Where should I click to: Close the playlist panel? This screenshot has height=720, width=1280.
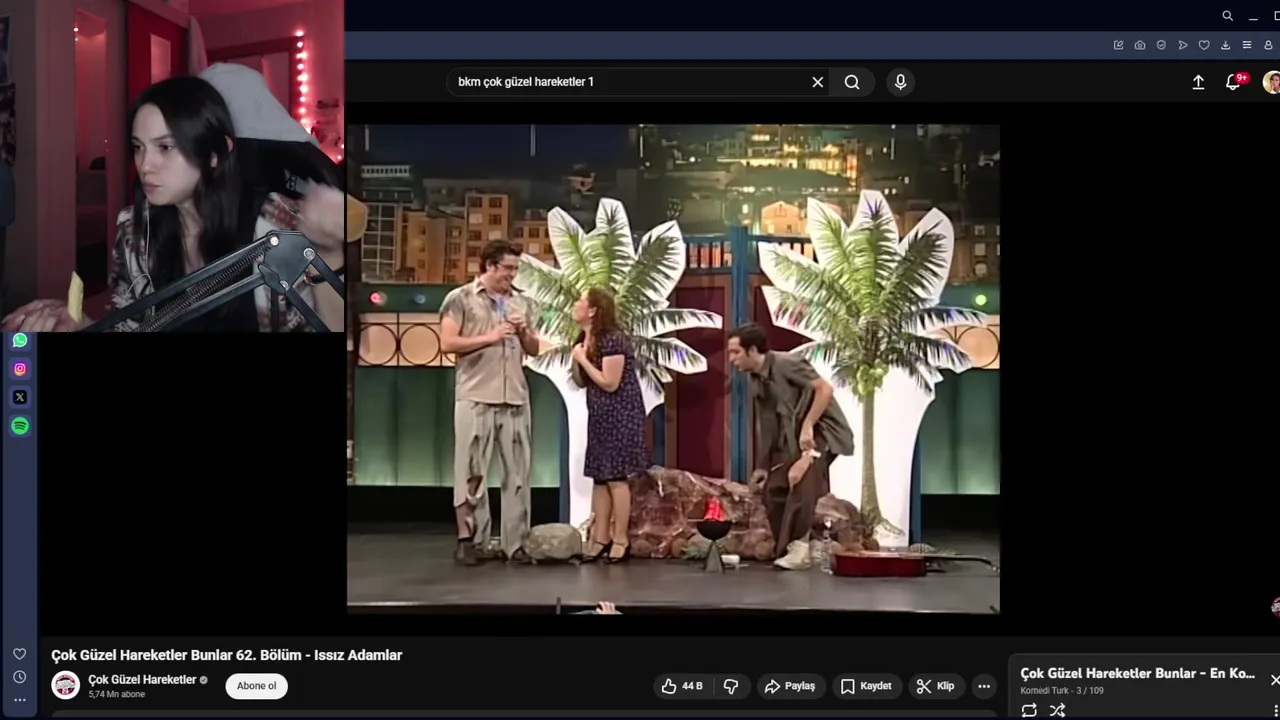pyautogui.click(x=1274, y=680)
